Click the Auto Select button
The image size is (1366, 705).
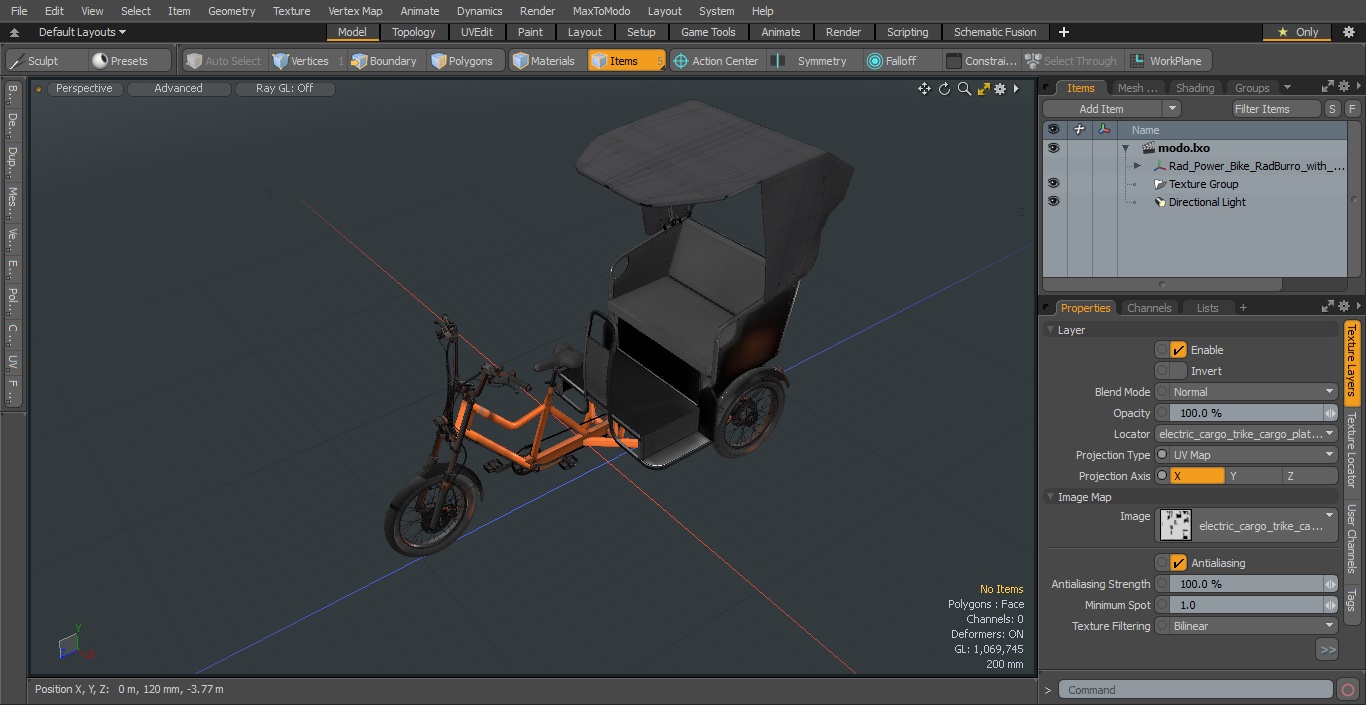pos(224,61)
